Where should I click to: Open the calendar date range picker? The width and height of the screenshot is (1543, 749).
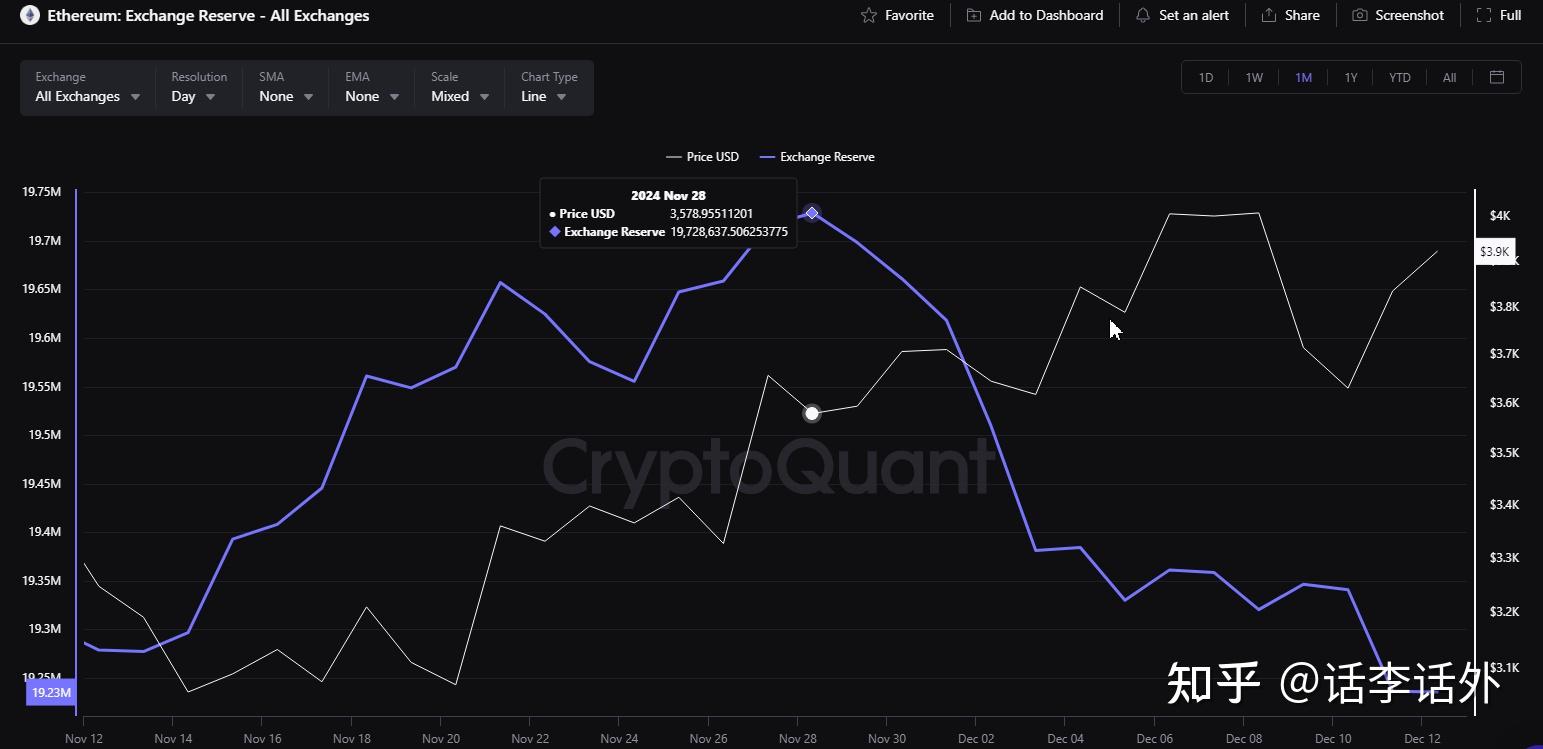tap(1497, 77)
